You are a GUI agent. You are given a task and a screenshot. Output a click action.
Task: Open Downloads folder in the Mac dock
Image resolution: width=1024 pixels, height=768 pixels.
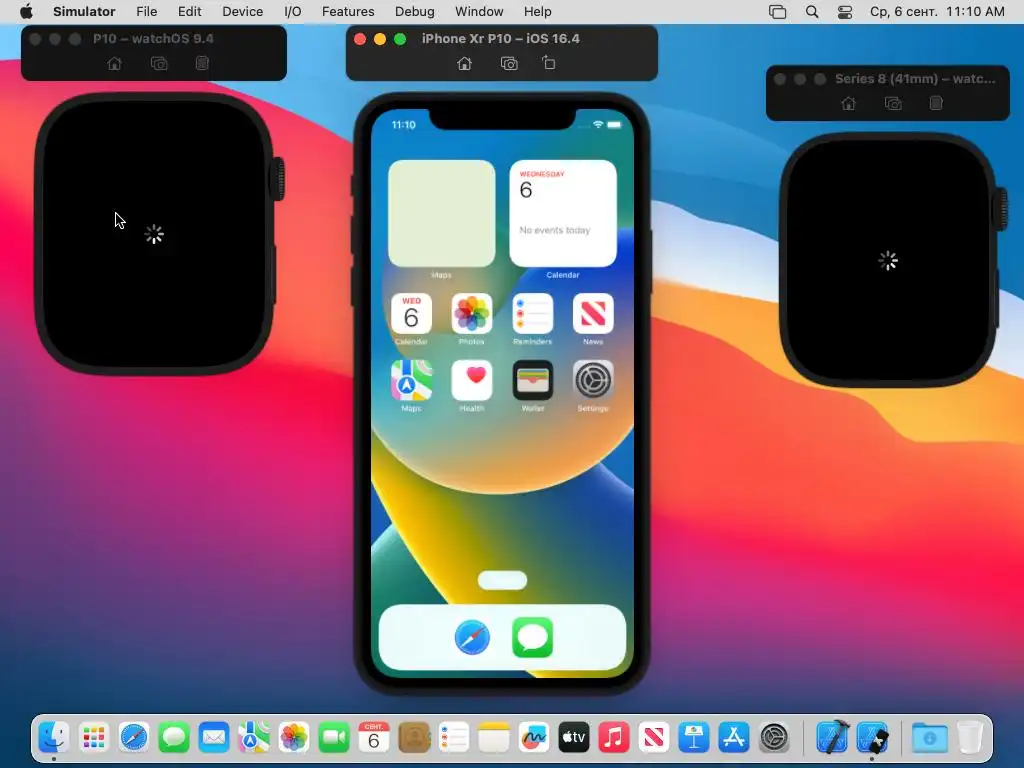pos(929,737)
